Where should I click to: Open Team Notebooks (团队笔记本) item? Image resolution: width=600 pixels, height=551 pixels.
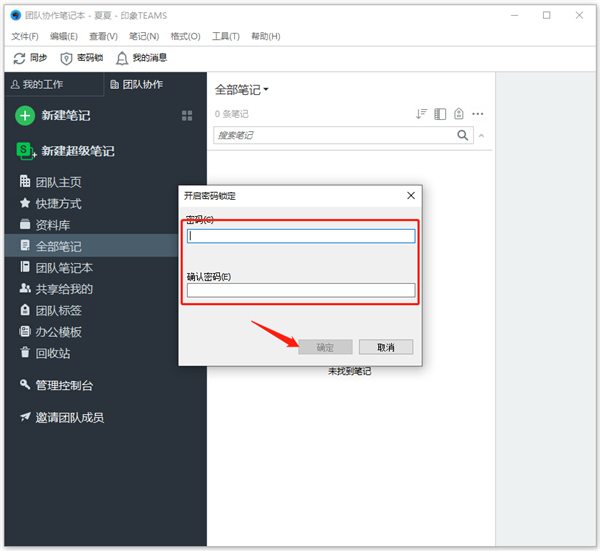pyautogui.click(x=56, y=267)
